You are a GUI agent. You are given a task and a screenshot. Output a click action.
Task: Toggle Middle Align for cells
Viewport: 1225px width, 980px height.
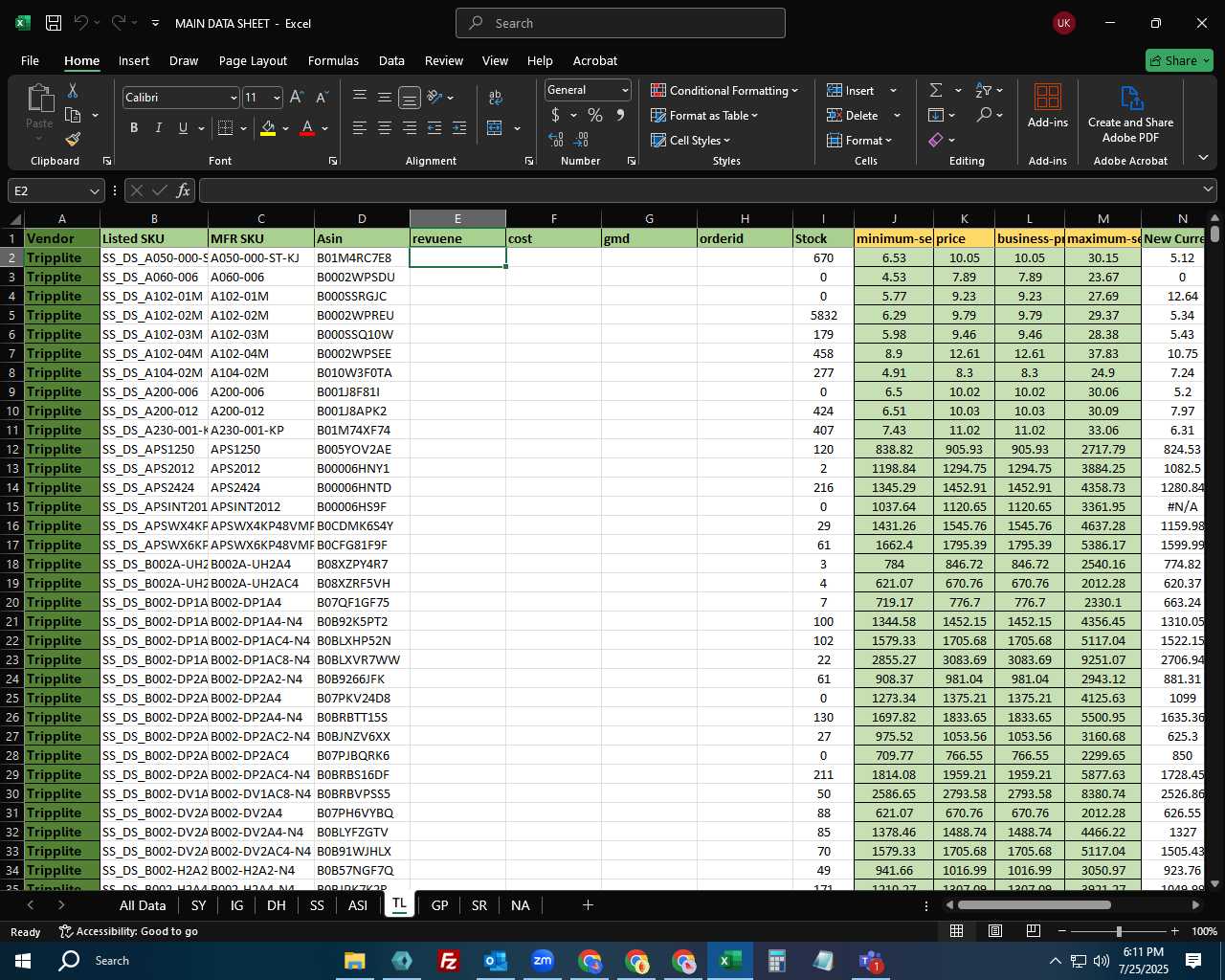click(384, 97)
